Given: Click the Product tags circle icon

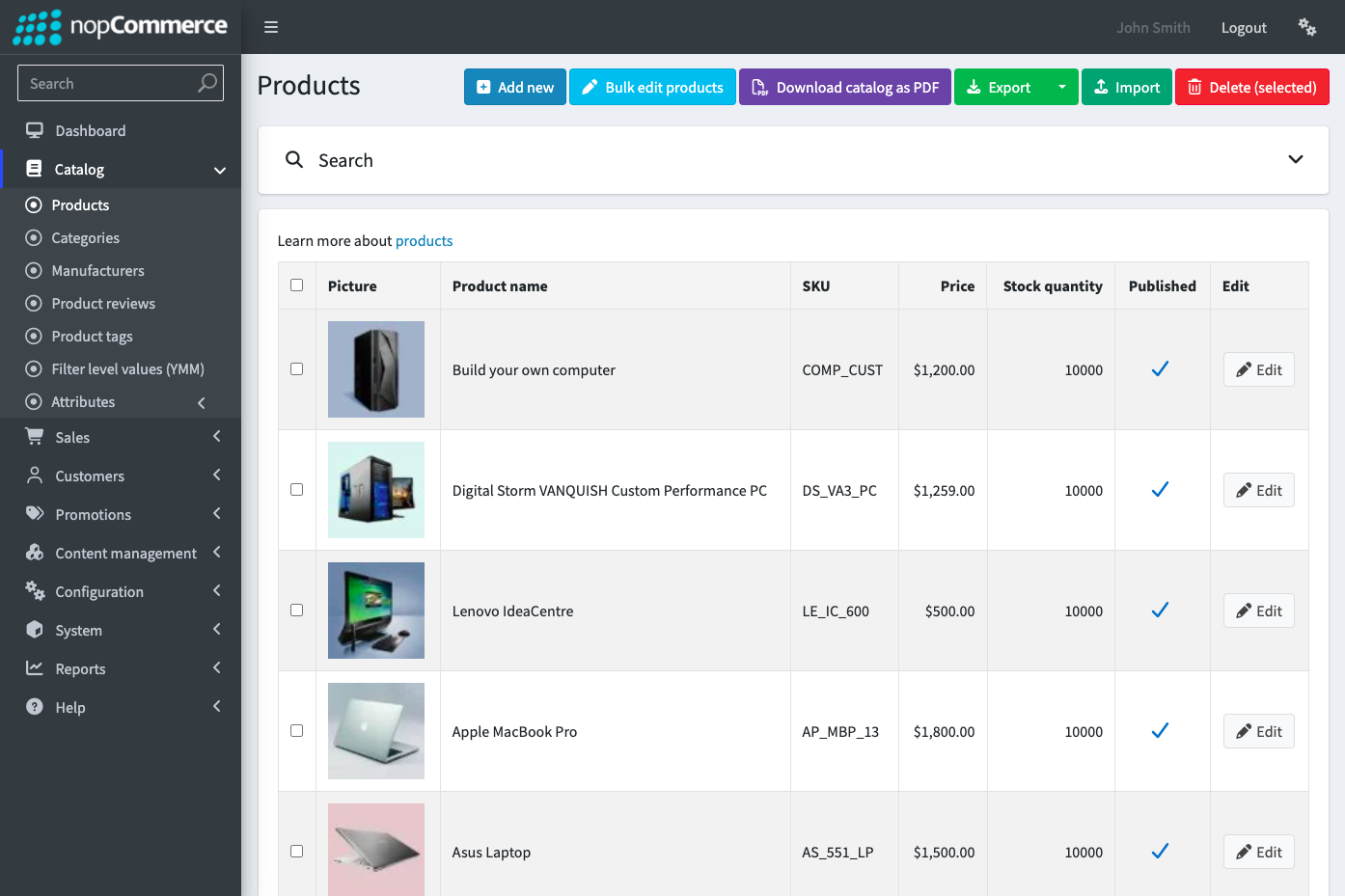Looking at the screenshot, I should (34, 337).
